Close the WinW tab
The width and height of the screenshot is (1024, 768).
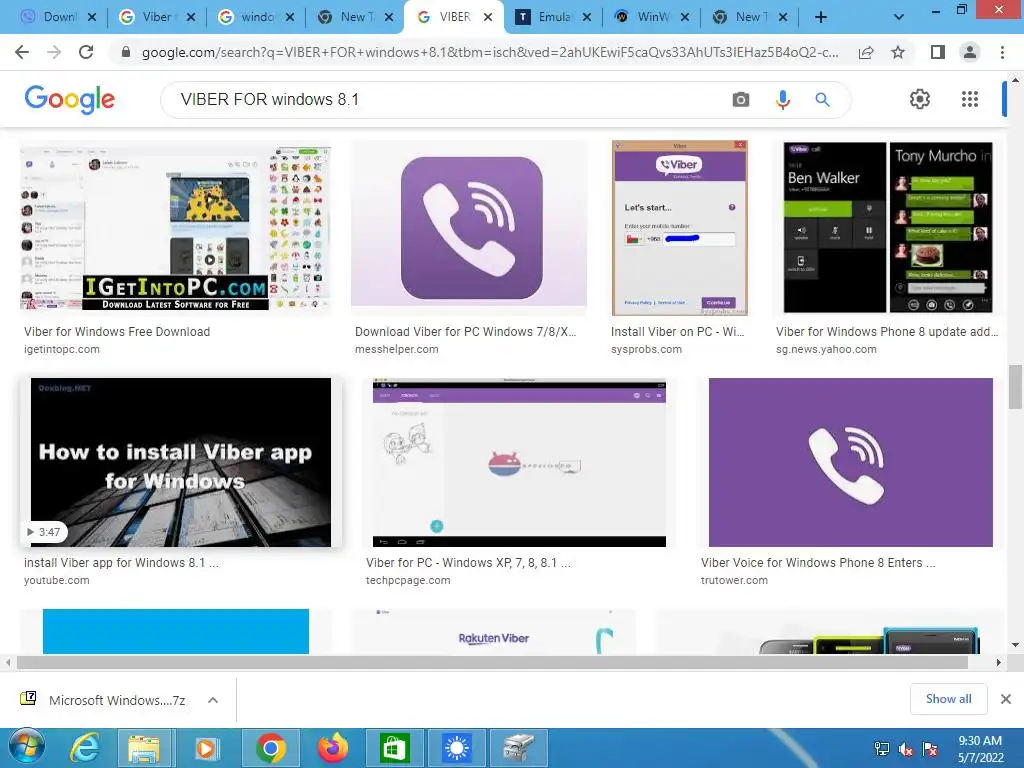point(684,18)
